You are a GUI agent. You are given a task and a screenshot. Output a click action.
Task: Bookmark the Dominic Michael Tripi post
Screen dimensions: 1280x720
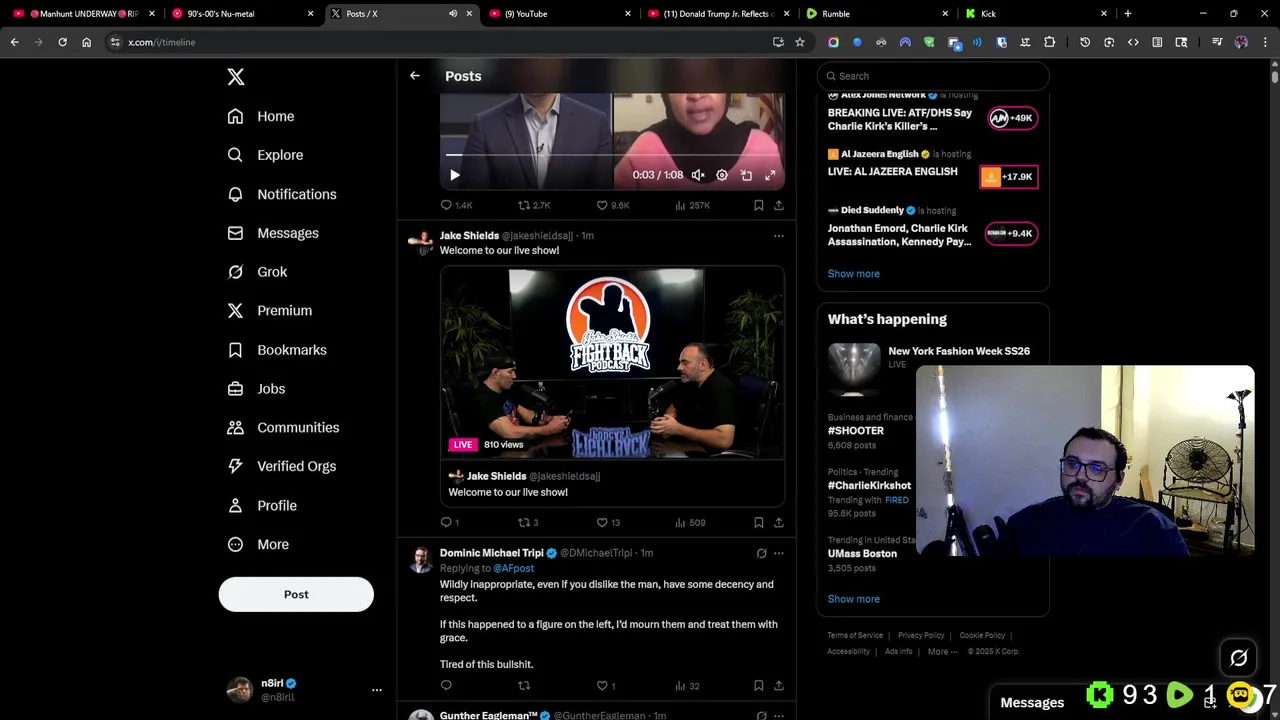758,686
